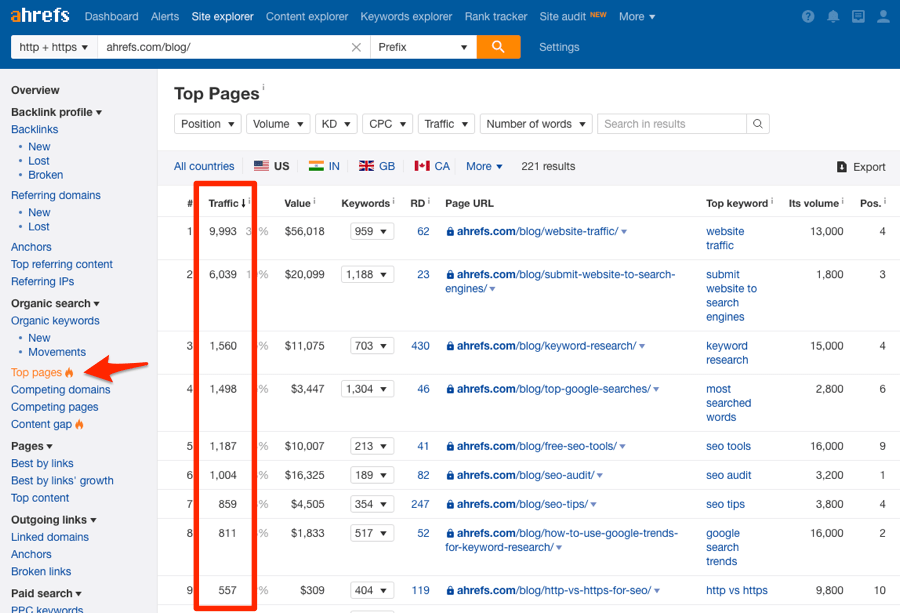Focus the Search in results field
900x613 pixels.
click(672, 124)
